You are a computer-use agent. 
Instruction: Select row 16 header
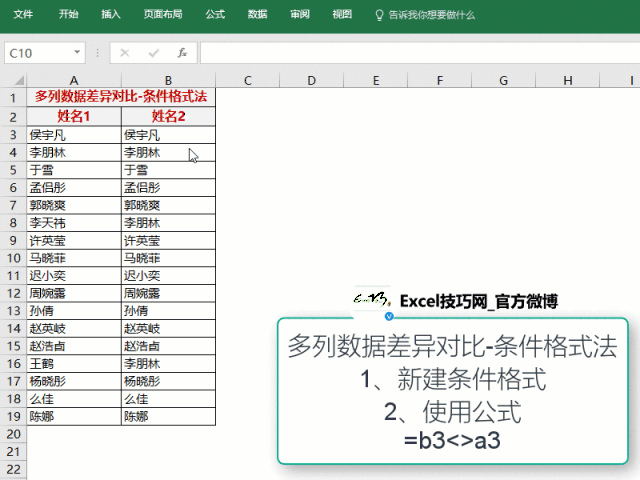[x=13, y=364]
